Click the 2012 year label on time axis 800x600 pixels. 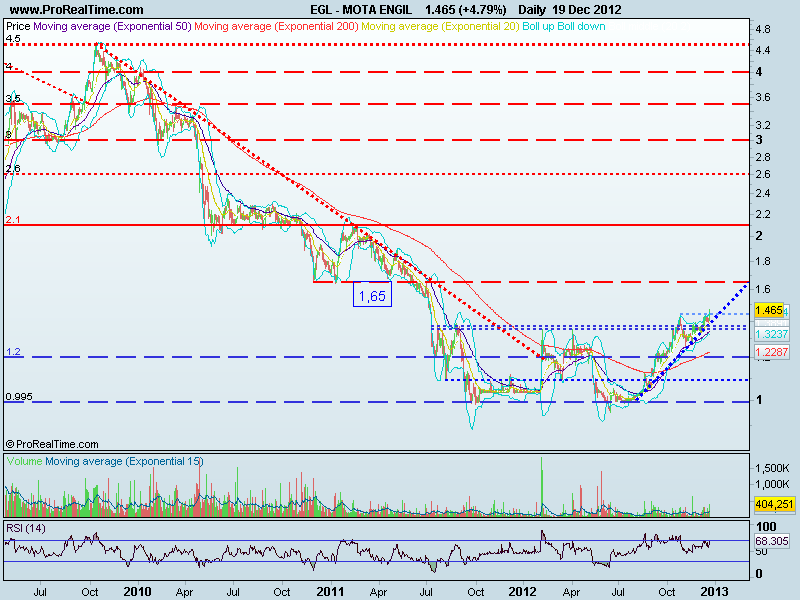click(x=522, y=592)
